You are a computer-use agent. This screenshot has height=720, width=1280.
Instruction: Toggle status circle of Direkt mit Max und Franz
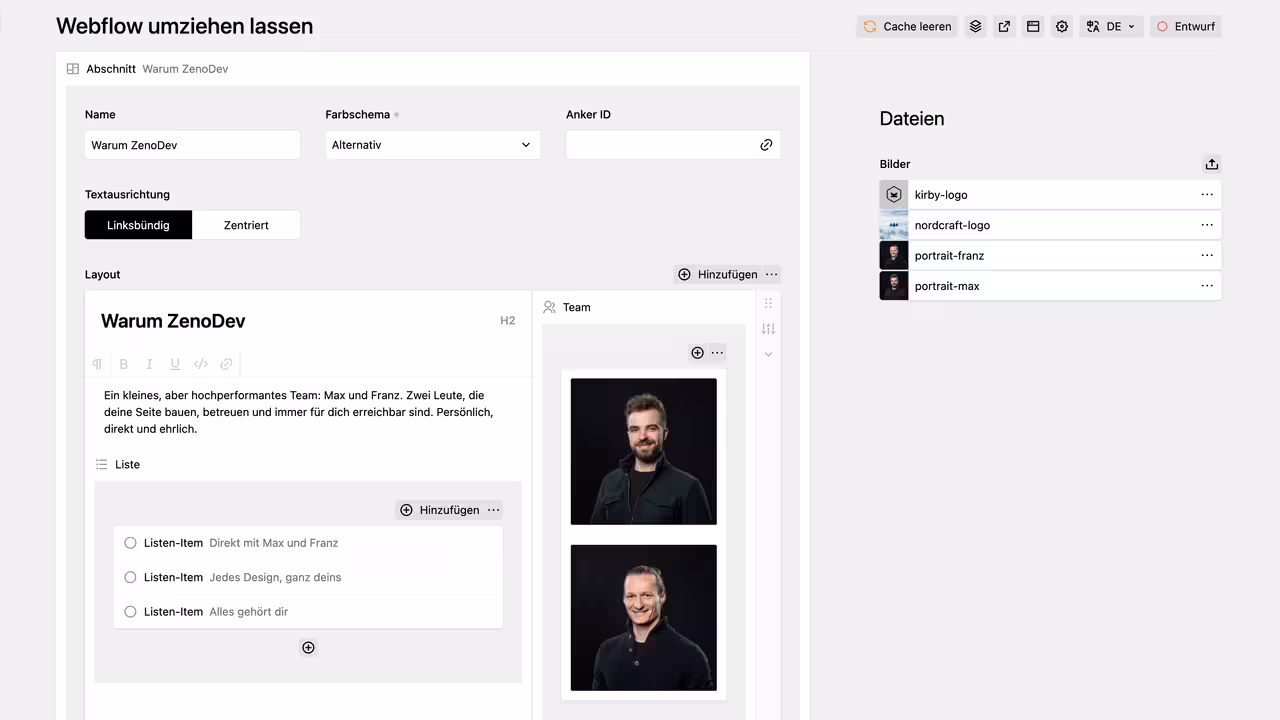130,543
